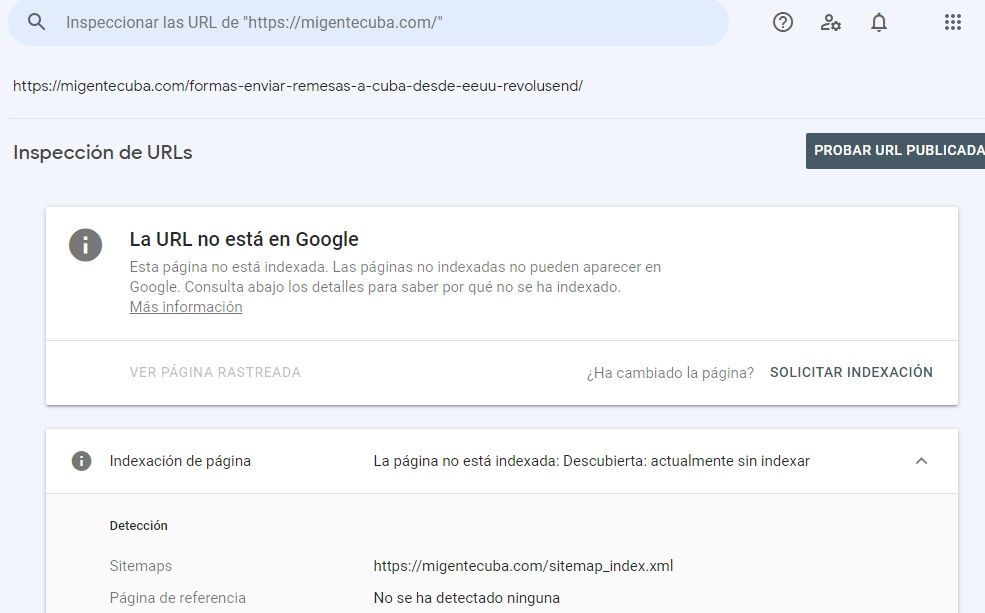Click the 'Página de referencia' label
Screen dimensions: 985x613
pos(178,598)
